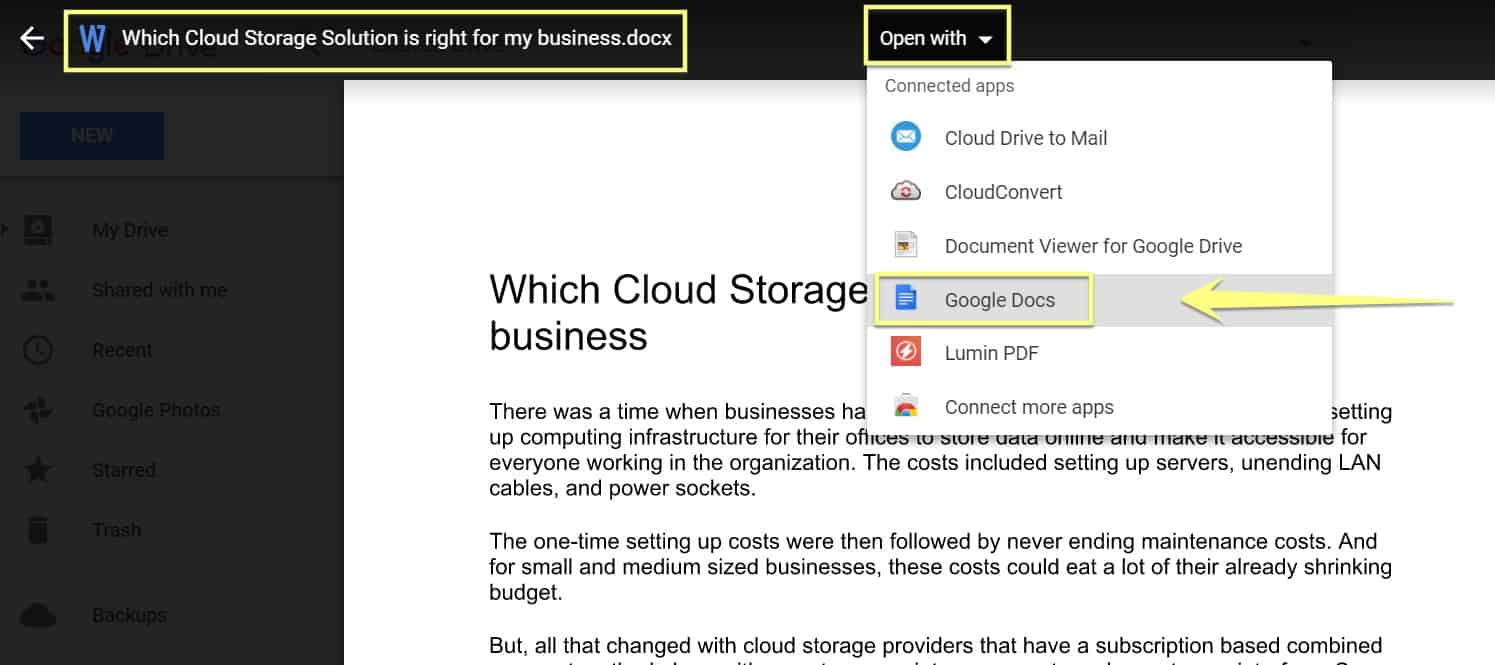Viewport: 1495px width, 665px height.
Task: Click the Document Viewer app icon
Action: (906, 245)
